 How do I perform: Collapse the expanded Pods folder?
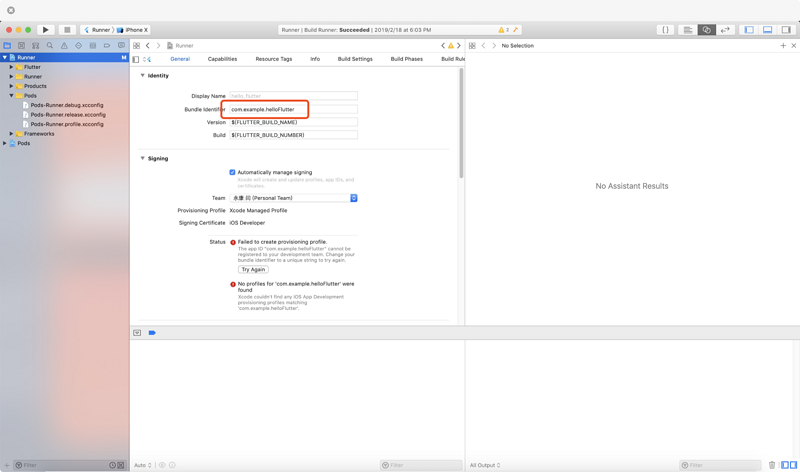[x=11, y=95]
